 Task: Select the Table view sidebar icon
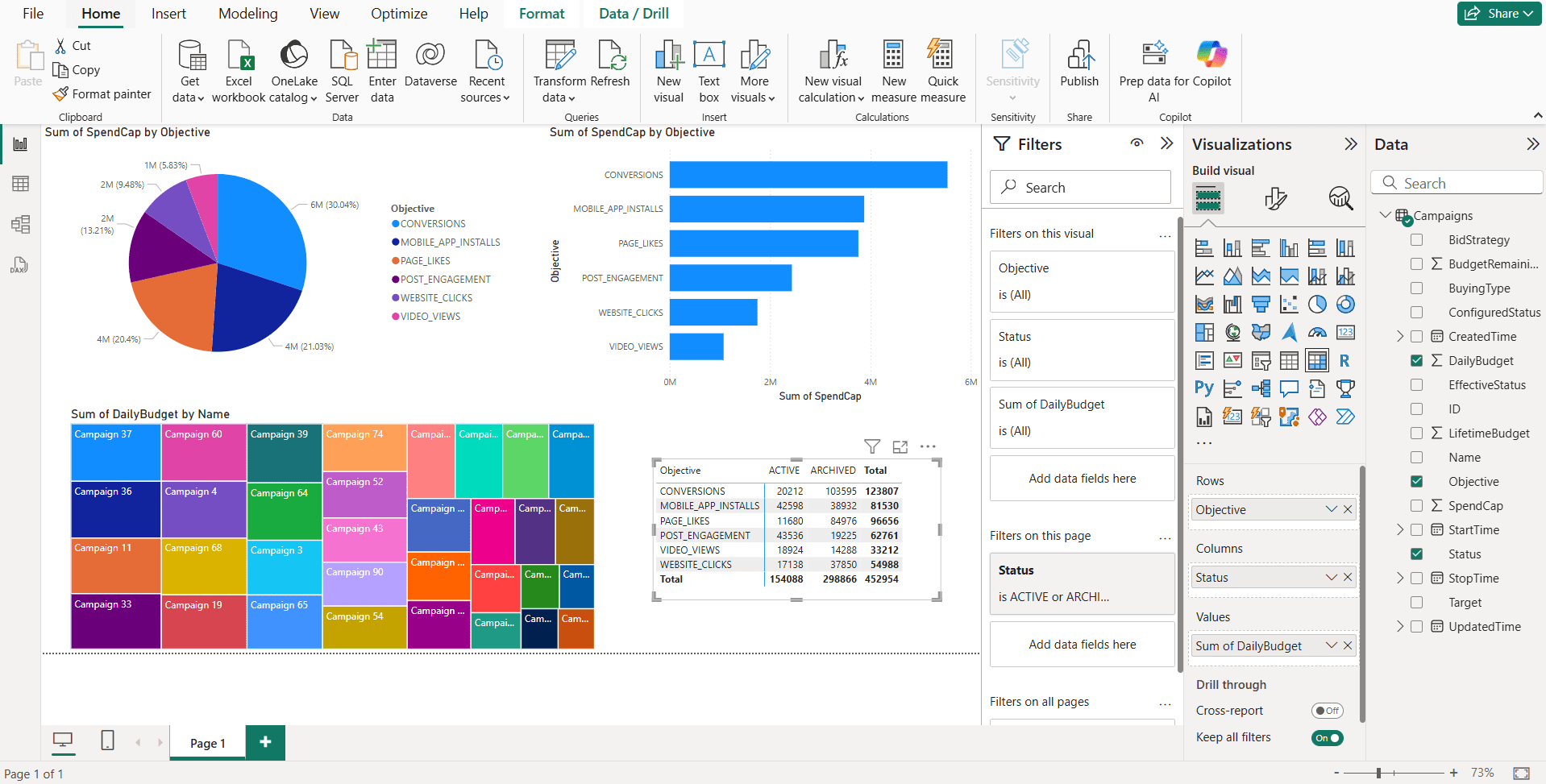(x=20, y=184)
